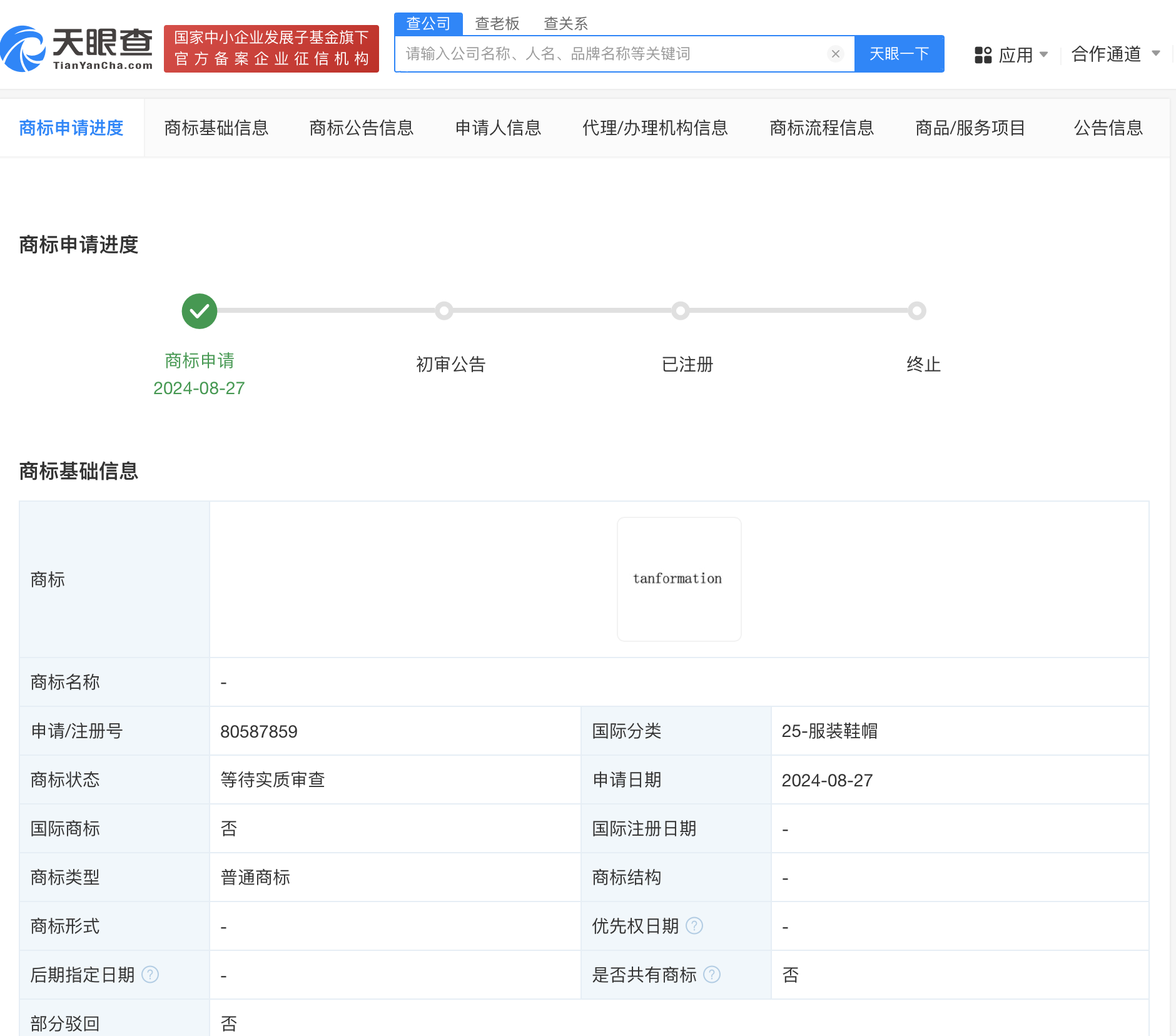Click the 初审公告 progress node
The width and height of the screenshot is (1176, 1036).
pos(445,311)
